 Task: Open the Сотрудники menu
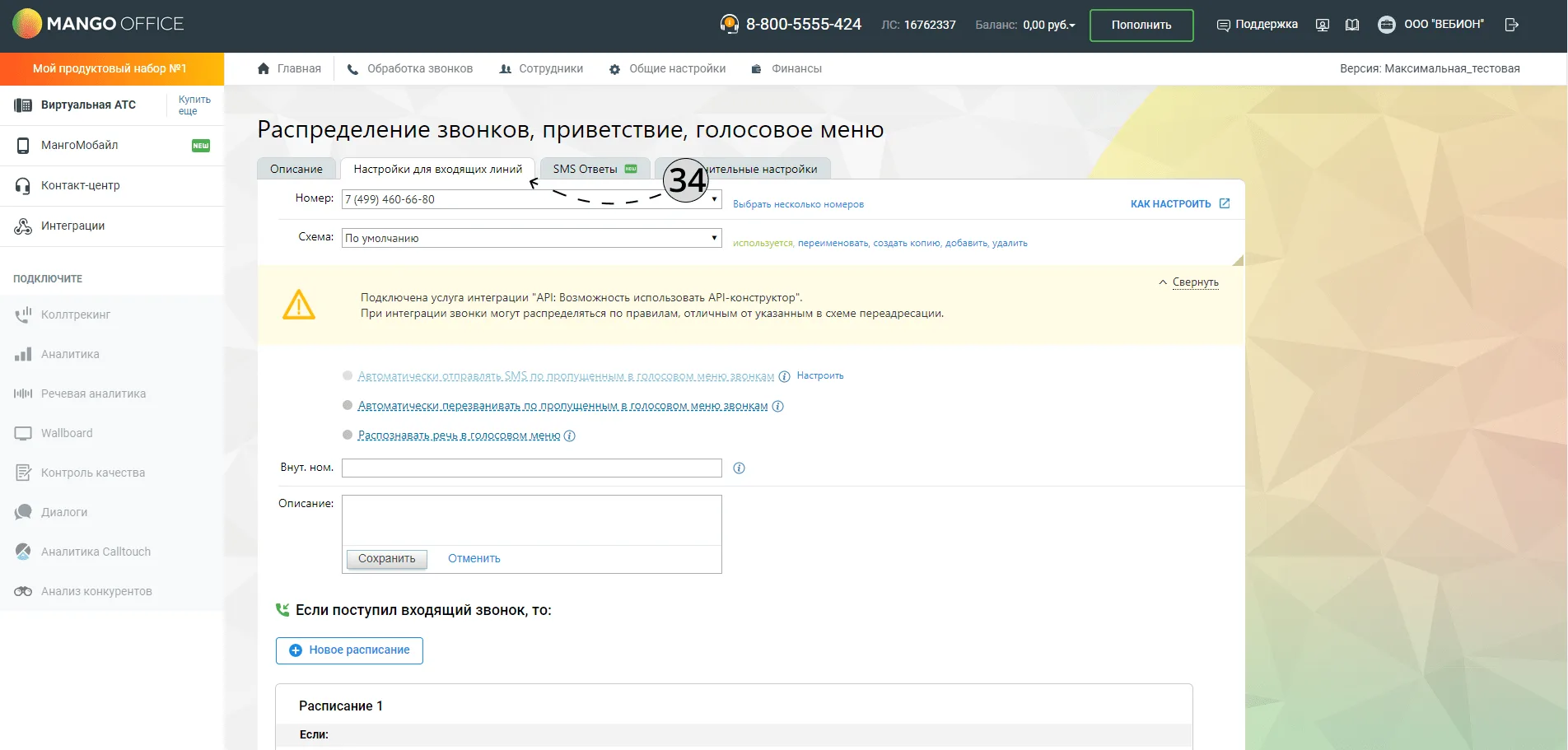click(x=541, y=69)
